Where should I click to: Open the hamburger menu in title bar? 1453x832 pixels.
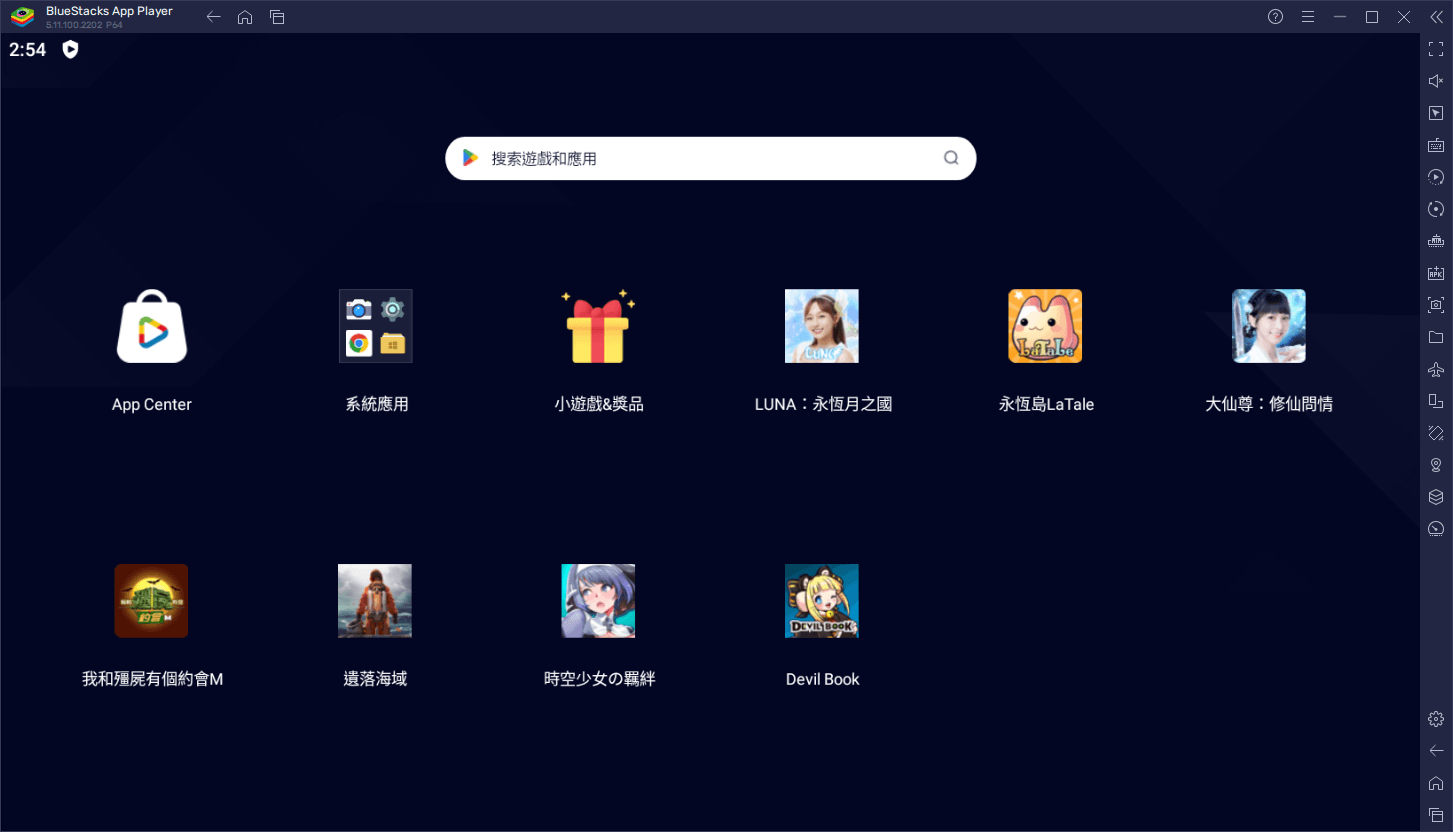pyautogui.click(x=1307, y=17)
